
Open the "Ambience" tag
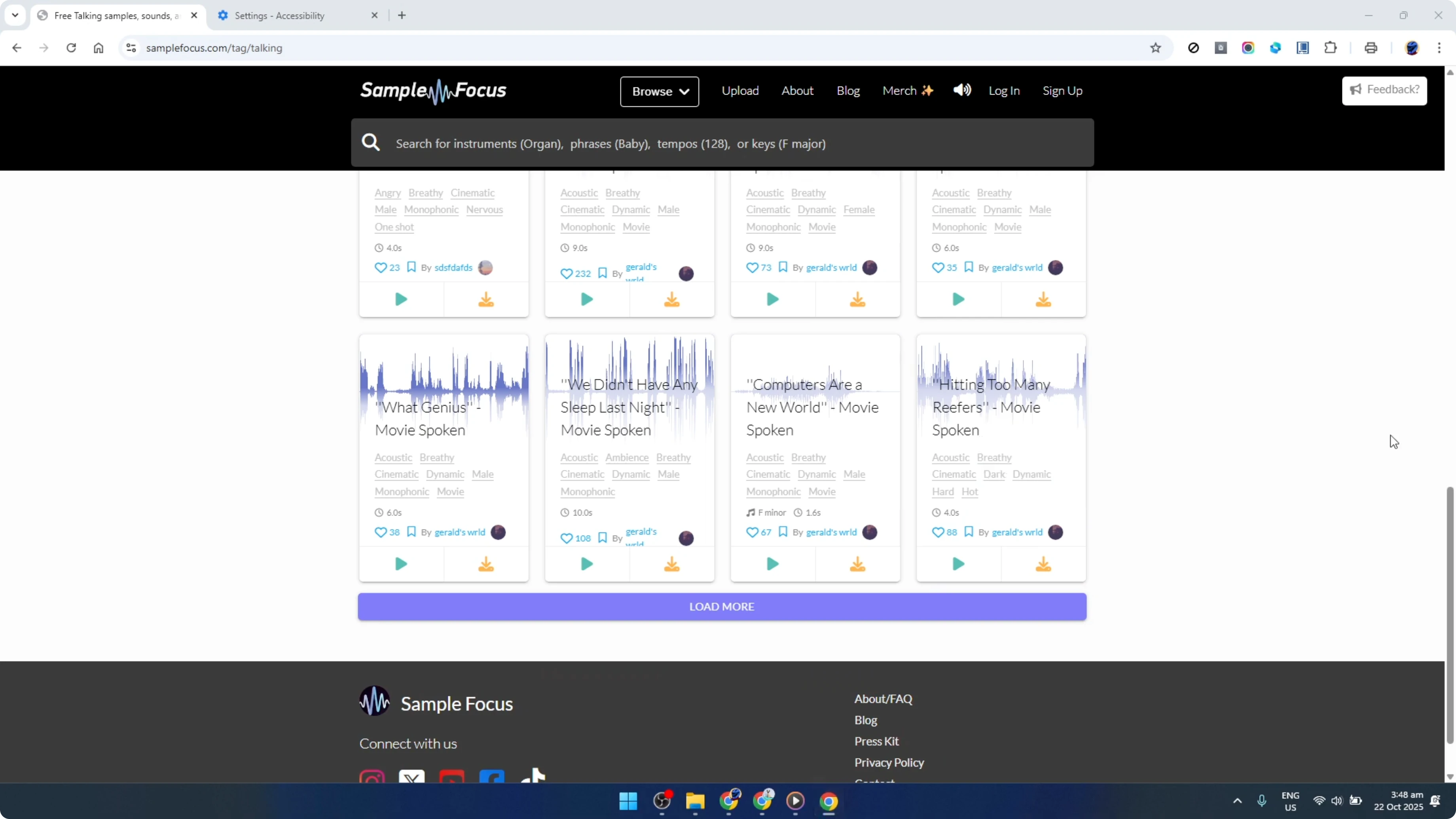[627, 458]
